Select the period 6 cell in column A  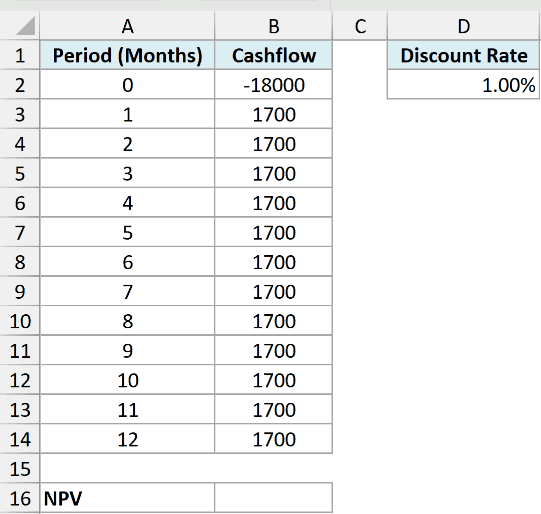coord(127,262)
